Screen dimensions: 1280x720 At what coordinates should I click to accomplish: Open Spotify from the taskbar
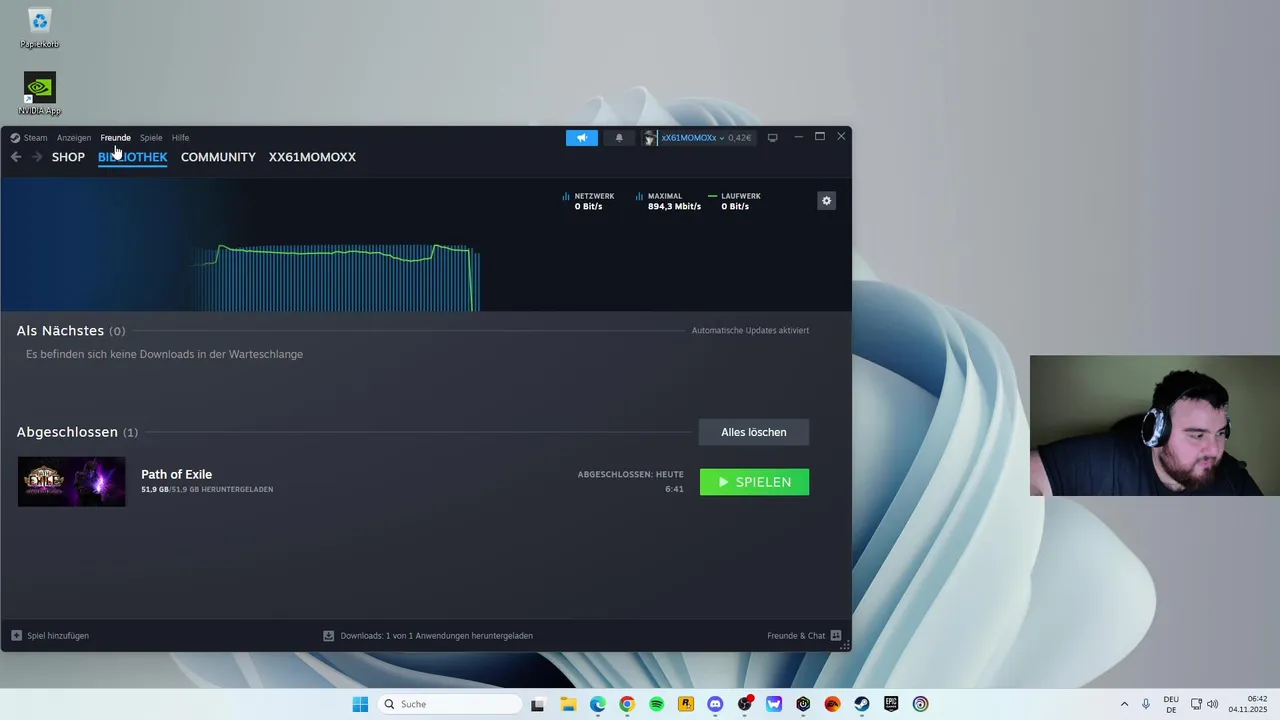pos(656,704)
